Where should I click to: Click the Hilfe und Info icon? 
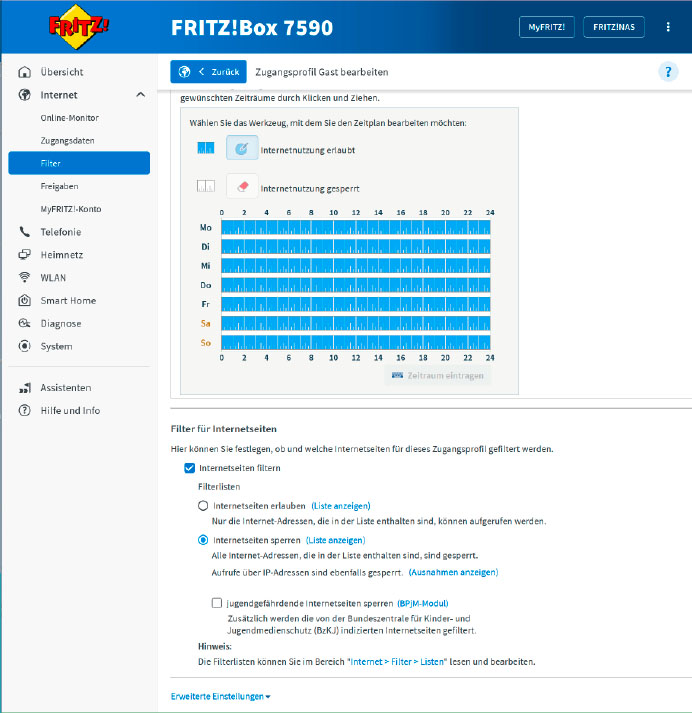[x=25, y=411]
